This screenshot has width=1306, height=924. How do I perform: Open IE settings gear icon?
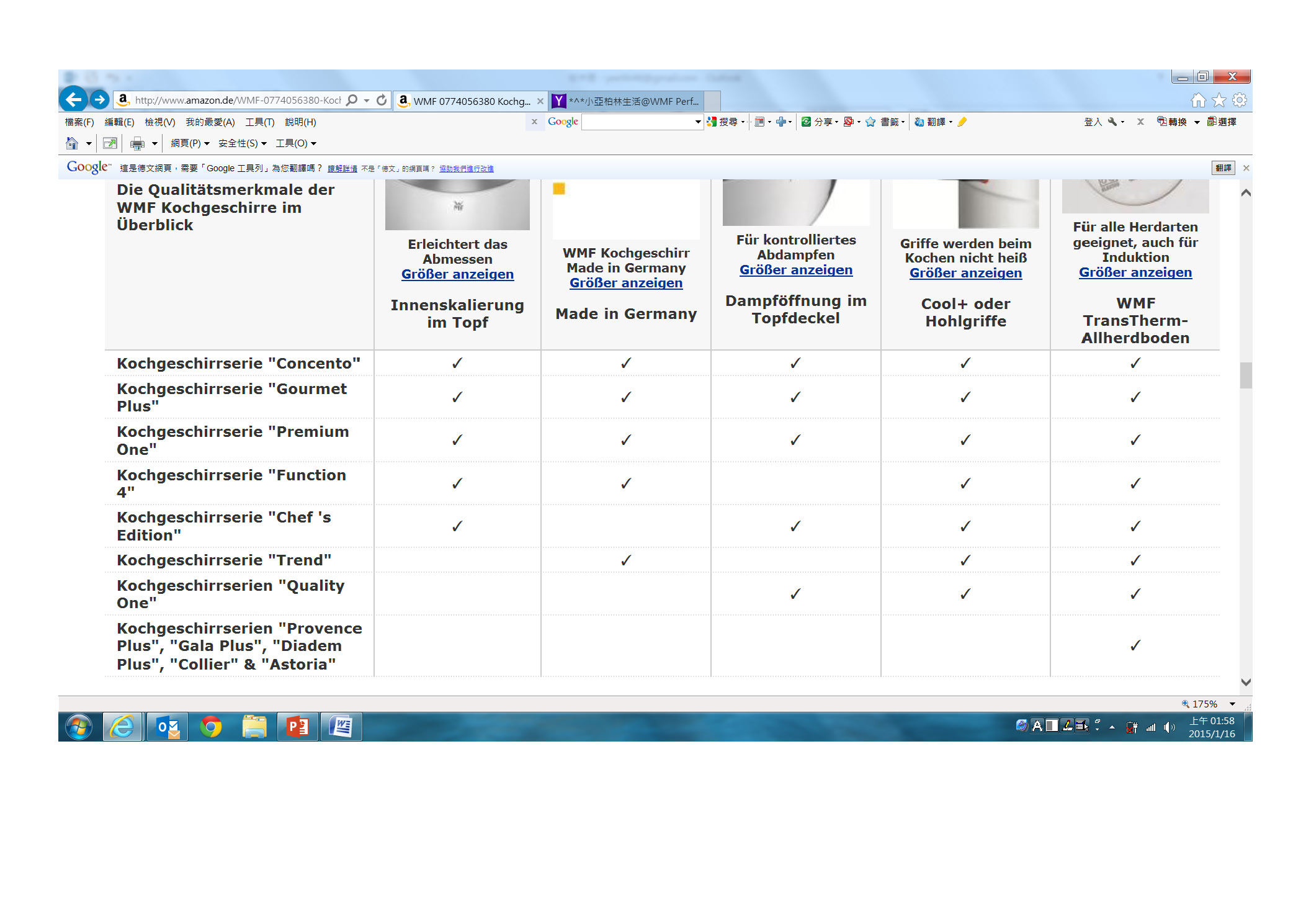click(1240, 100)
